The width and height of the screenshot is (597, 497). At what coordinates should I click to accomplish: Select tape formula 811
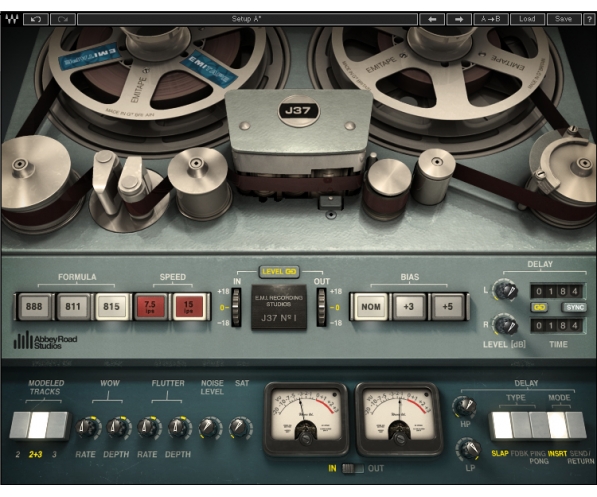tap(73, 306)
